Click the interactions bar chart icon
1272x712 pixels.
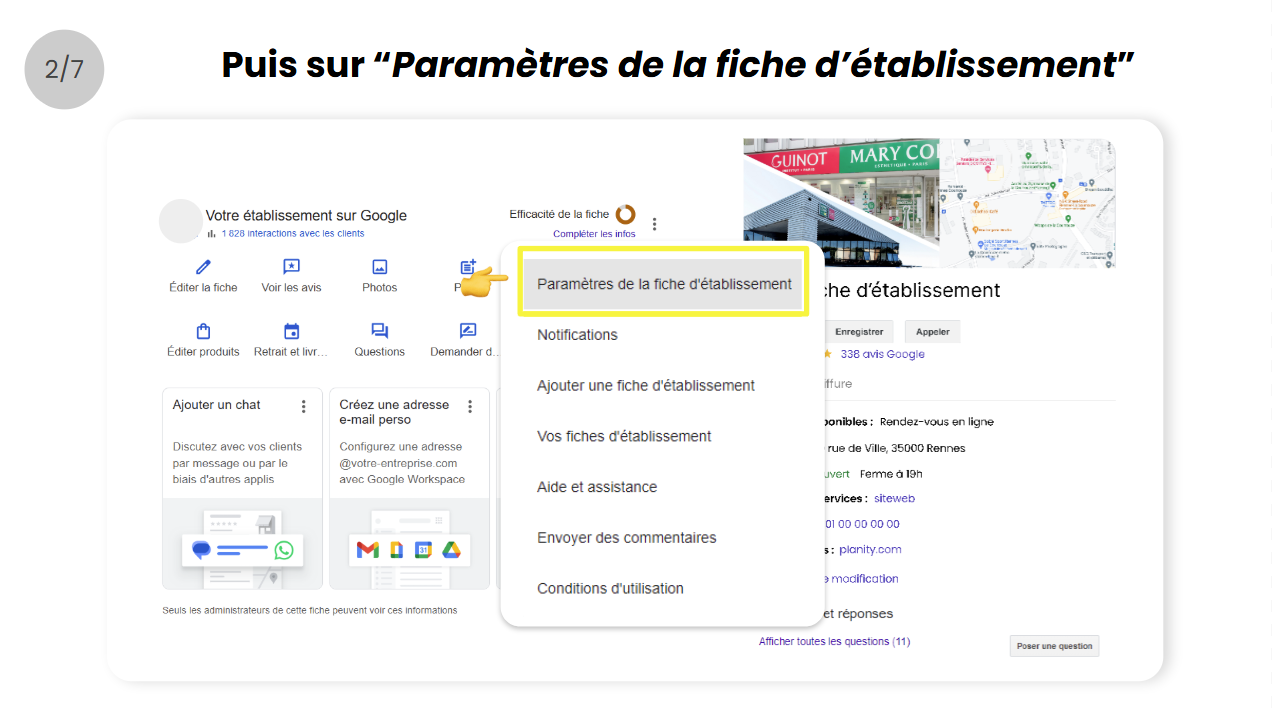click(212, 234)
